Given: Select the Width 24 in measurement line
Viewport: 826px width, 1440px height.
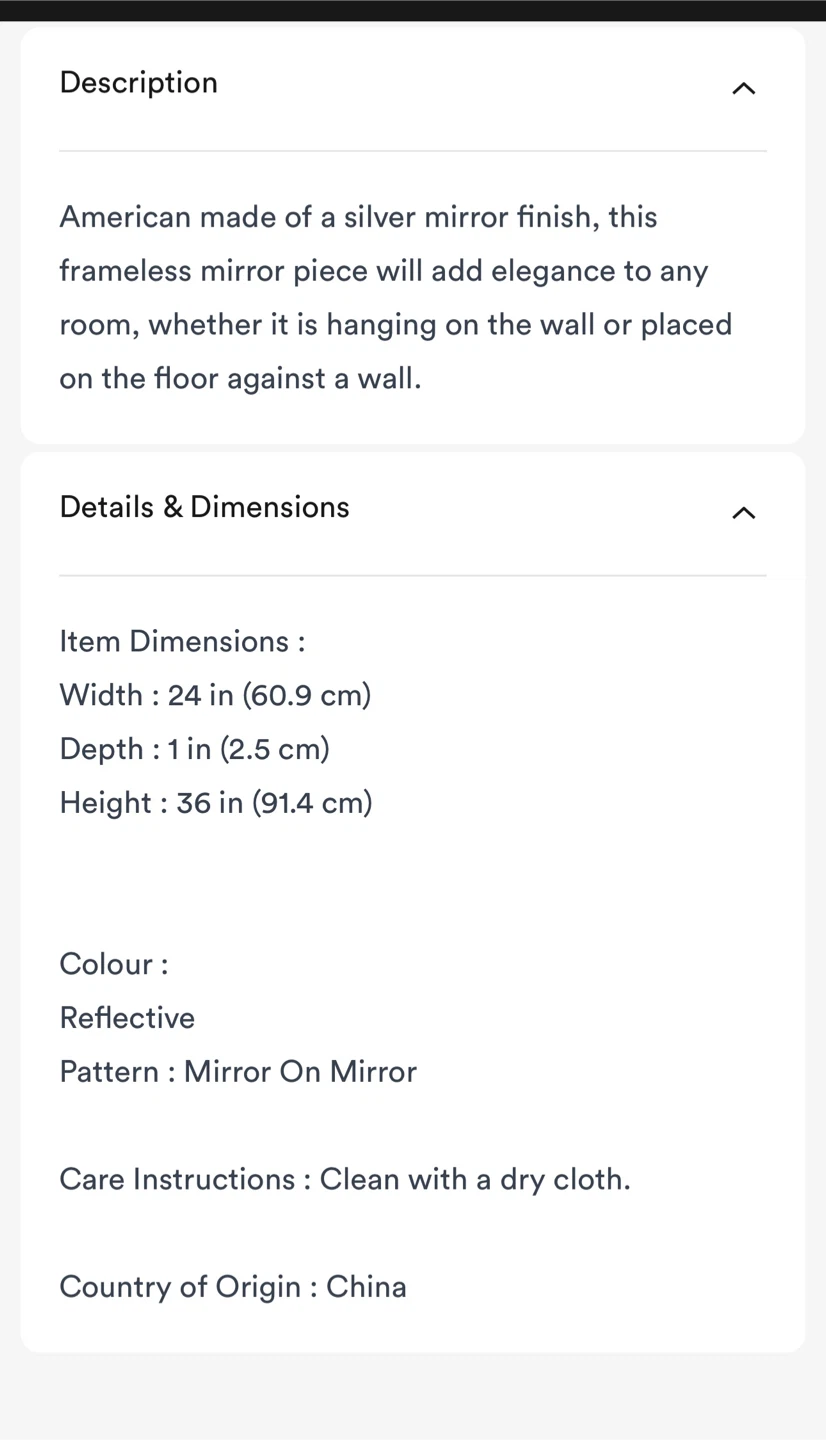Looking at the screenshot, I should click(215, 695).
